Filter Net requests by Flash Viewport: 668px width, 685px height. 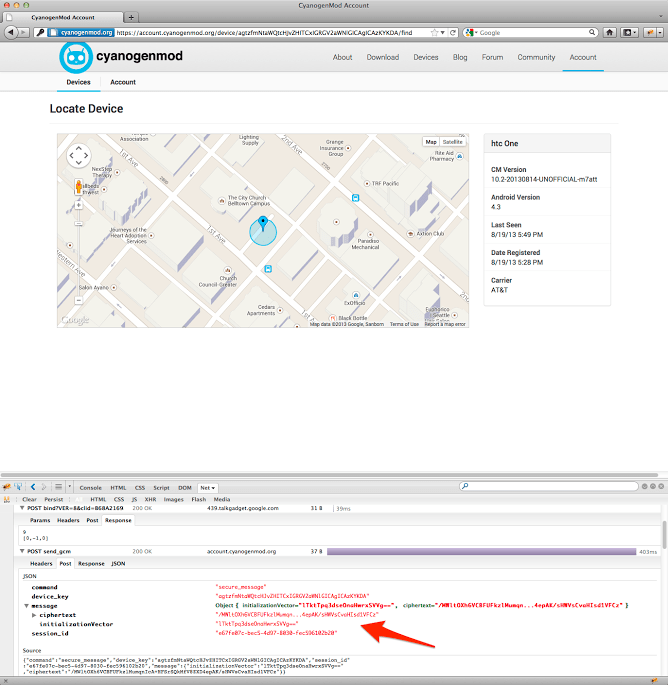(x=199, y=499)
